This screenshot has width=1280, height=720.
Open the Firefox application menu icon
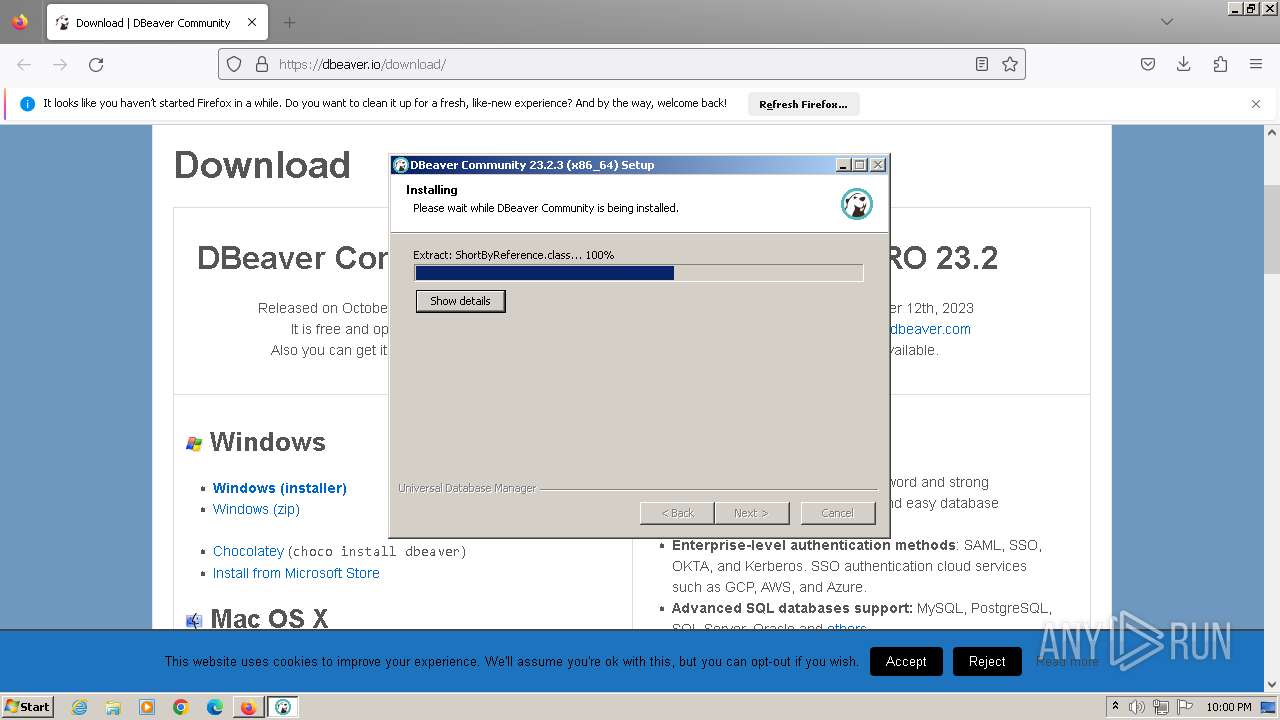1256,64
